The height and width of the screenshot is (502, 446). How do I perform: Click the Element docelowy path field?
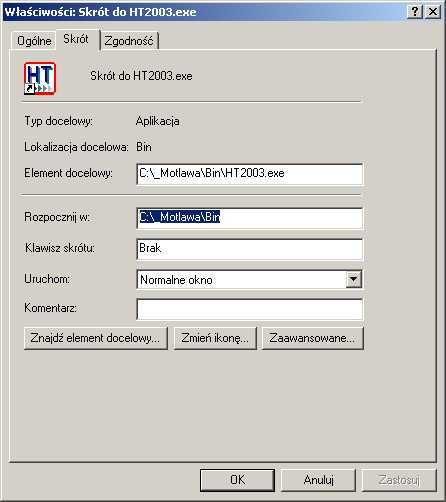point(250,174)
